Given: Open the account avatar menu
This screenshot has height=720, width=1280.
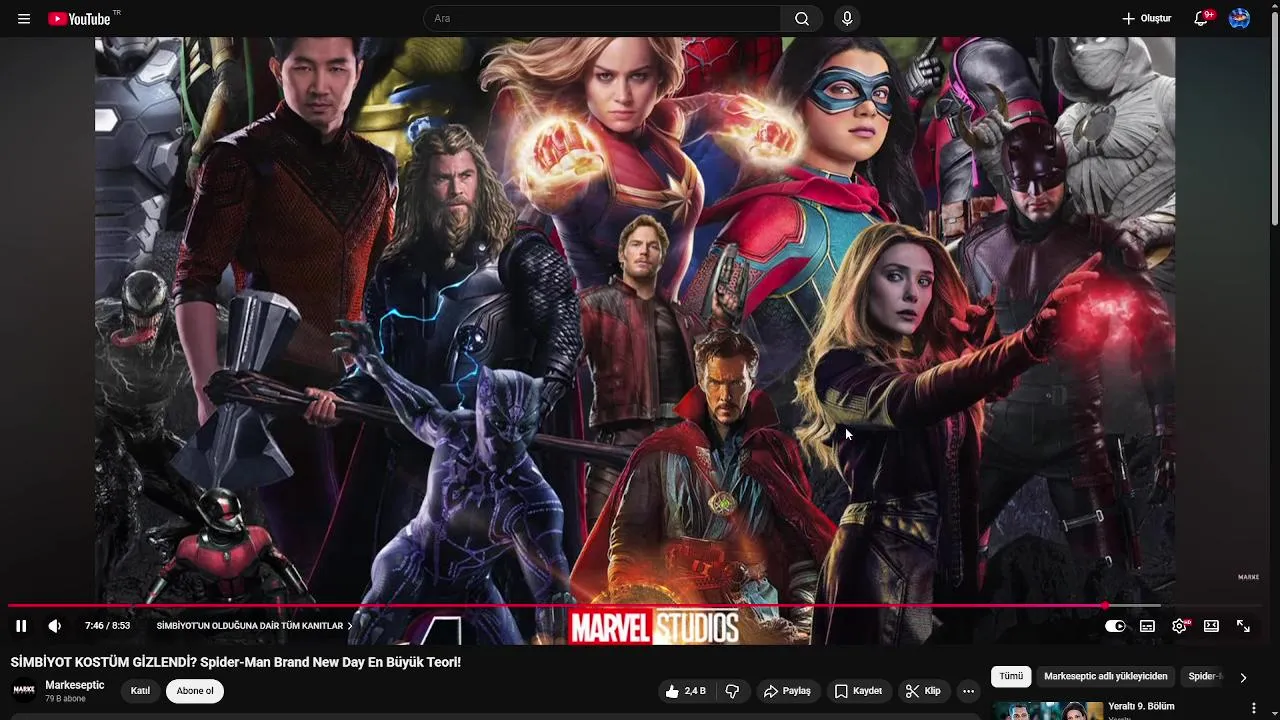Looking at the screenshot, I should pyautogui.click(x=1239, y=19).
